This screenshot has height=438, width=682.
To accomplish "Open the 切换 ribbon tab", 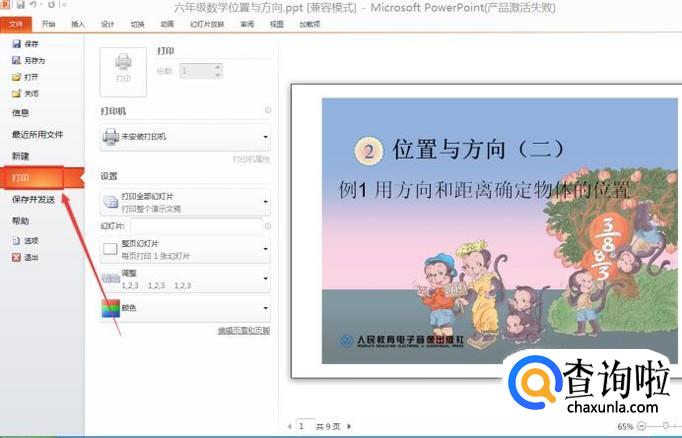I will [x=137, y=24].
